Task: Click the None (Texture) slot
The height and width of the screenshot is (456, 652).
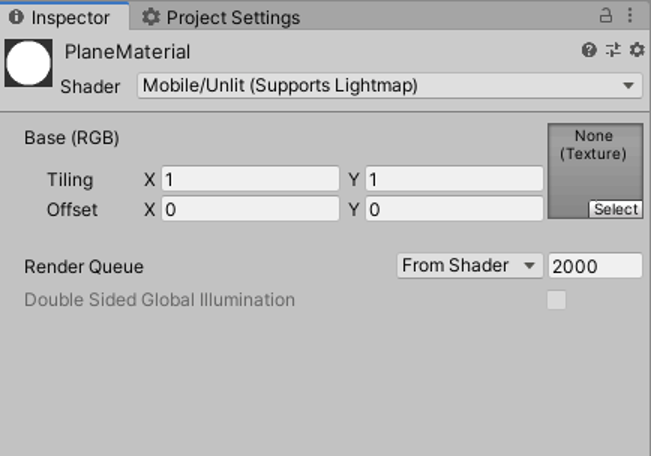Action: (595, 165)
